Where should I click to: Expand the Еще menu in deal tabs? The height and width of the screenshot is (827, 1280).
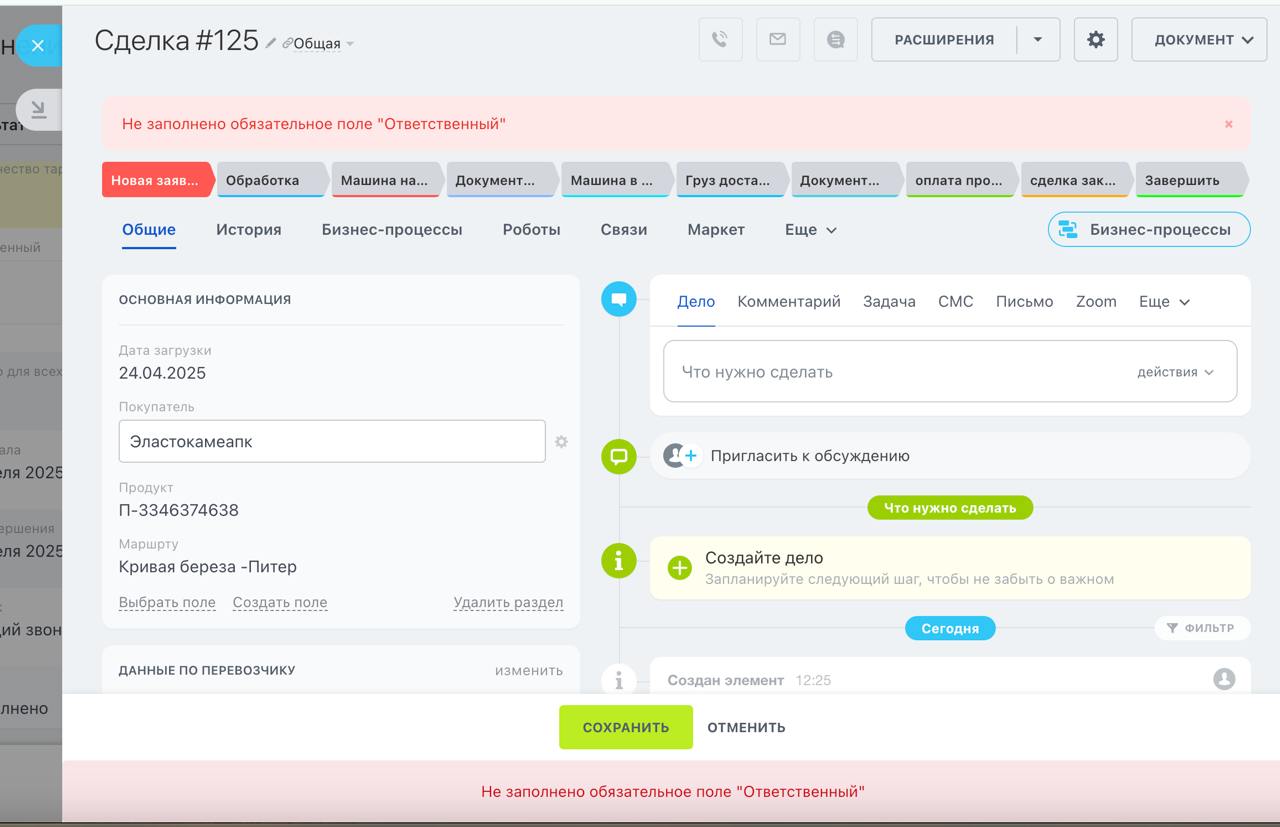click(x=810, y=230)
